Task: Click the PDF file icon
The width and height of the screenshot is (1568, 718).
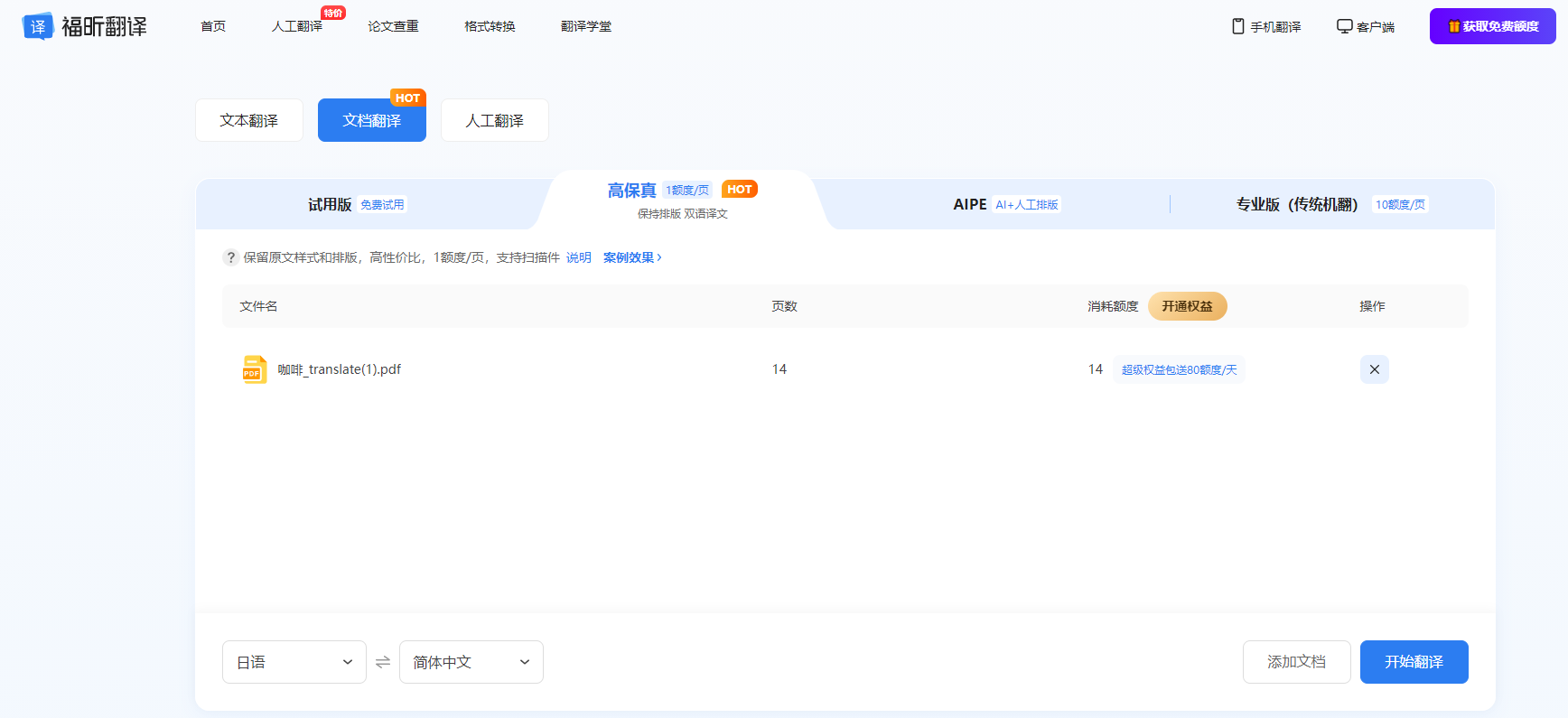Action: (255, 369)
